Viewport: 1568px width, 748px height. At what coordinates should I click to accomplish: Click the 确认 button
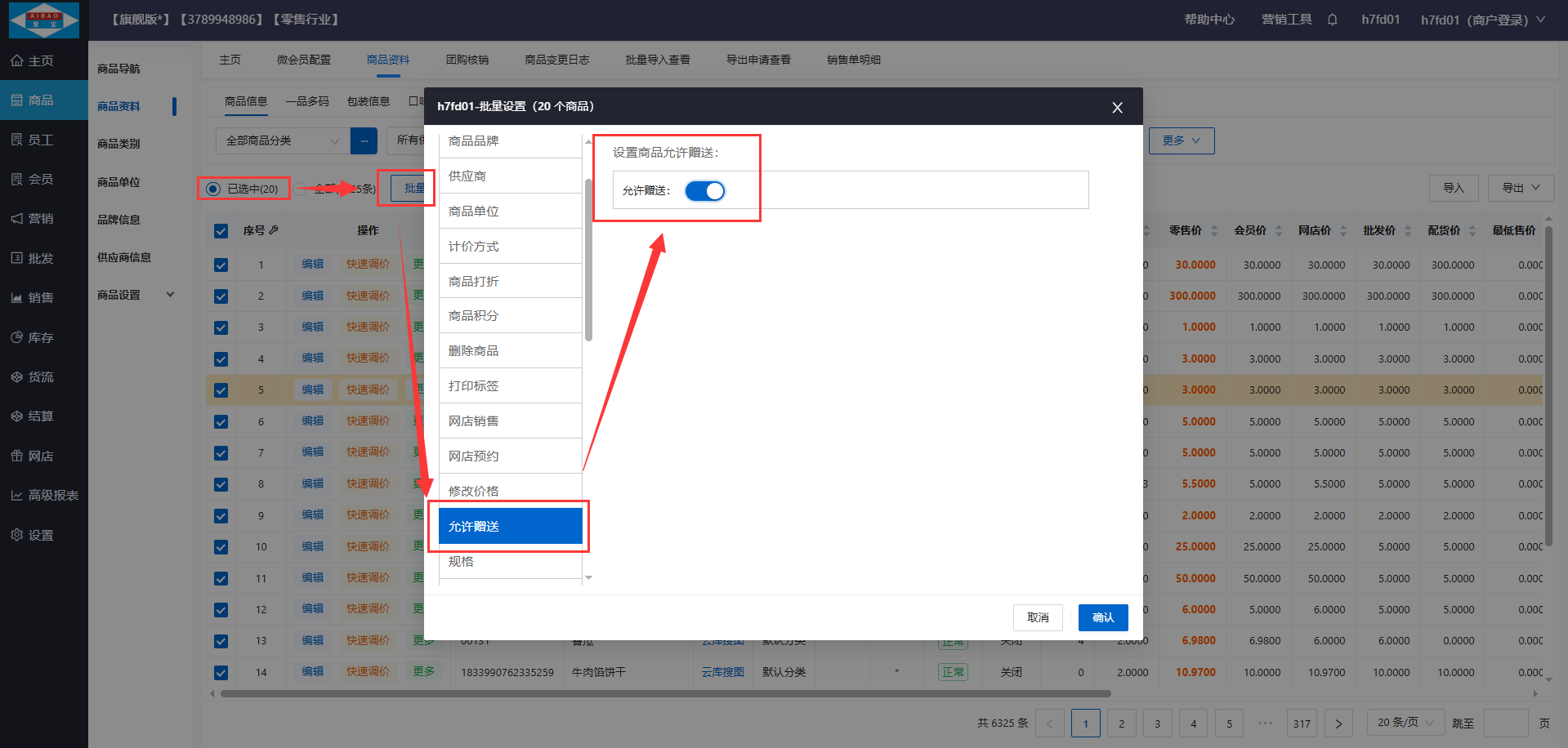click(x=1102, y=617)
